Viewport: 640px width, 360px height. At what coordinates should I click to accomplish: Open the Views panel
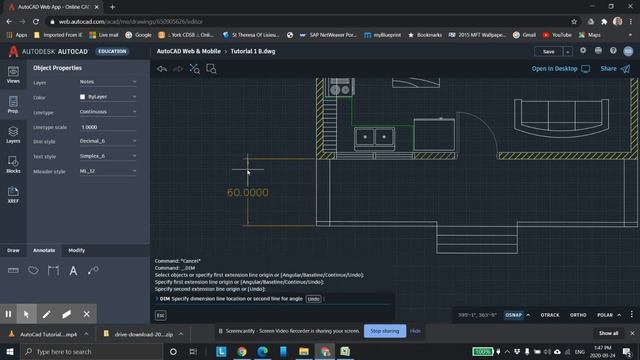(x=13, y=75)
